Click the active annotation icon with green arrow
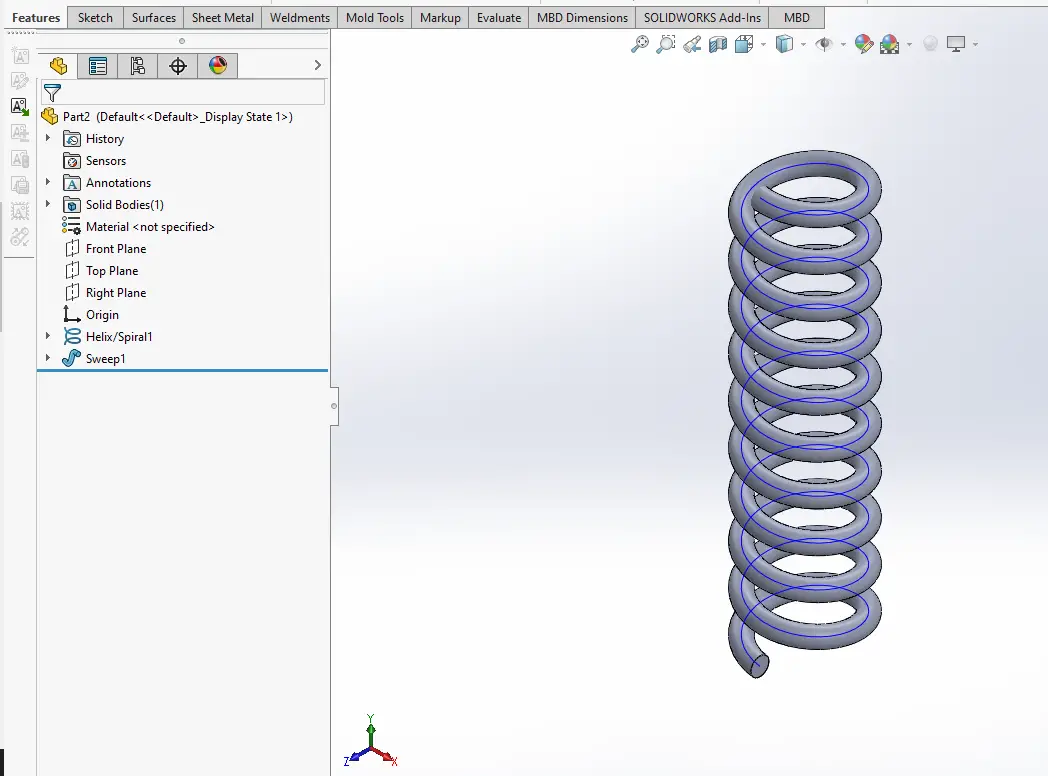This screenshot has width=1048, height=776. (x=20, y=106)
